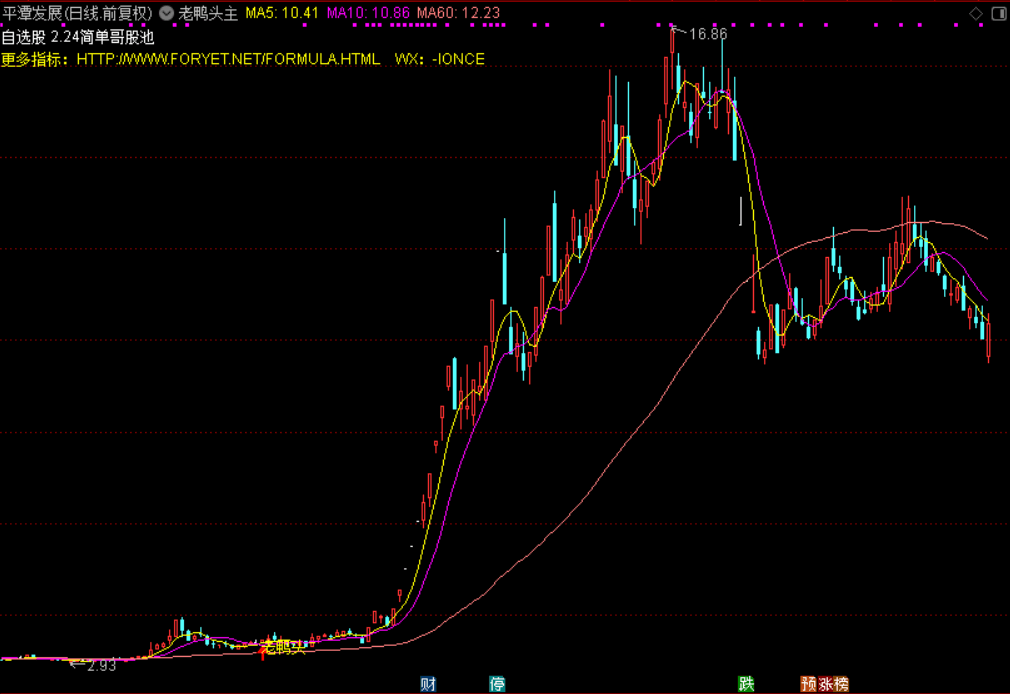Click the 财 finance marker icon
The height and width of the screenshot is (694, 1010).
pyautogui.click(x=428, y=684)
